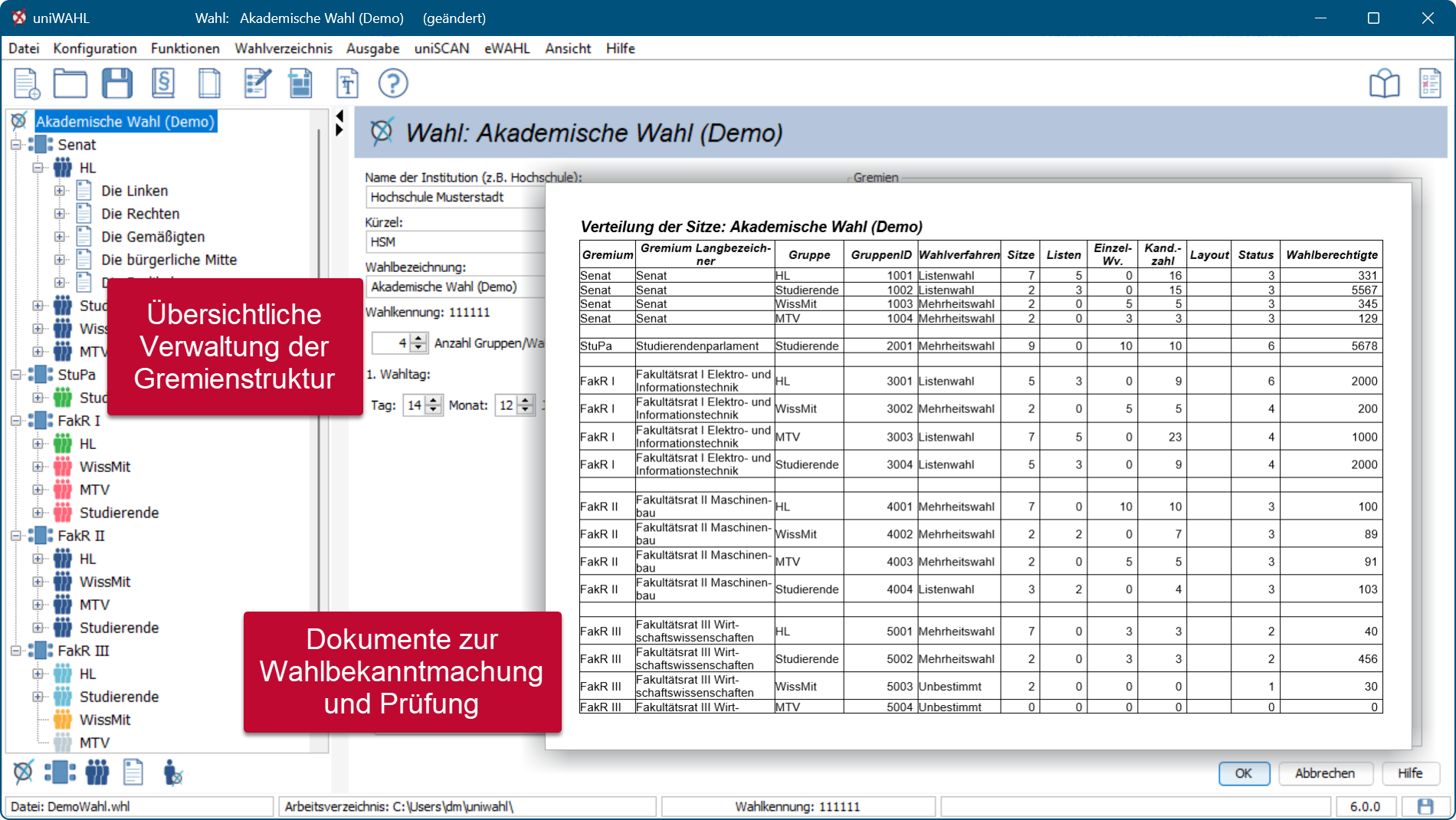The image size is (1456, 820).
Task: Collapse the HL node under Senat
Action: 38,167
